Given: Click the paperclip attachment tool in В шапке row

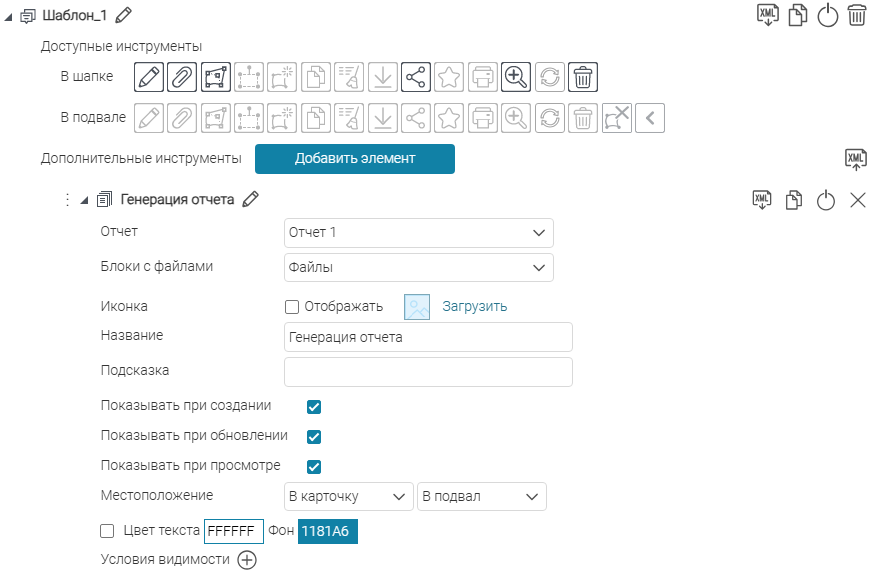Looking at the screenshot, I should point(181,76).
